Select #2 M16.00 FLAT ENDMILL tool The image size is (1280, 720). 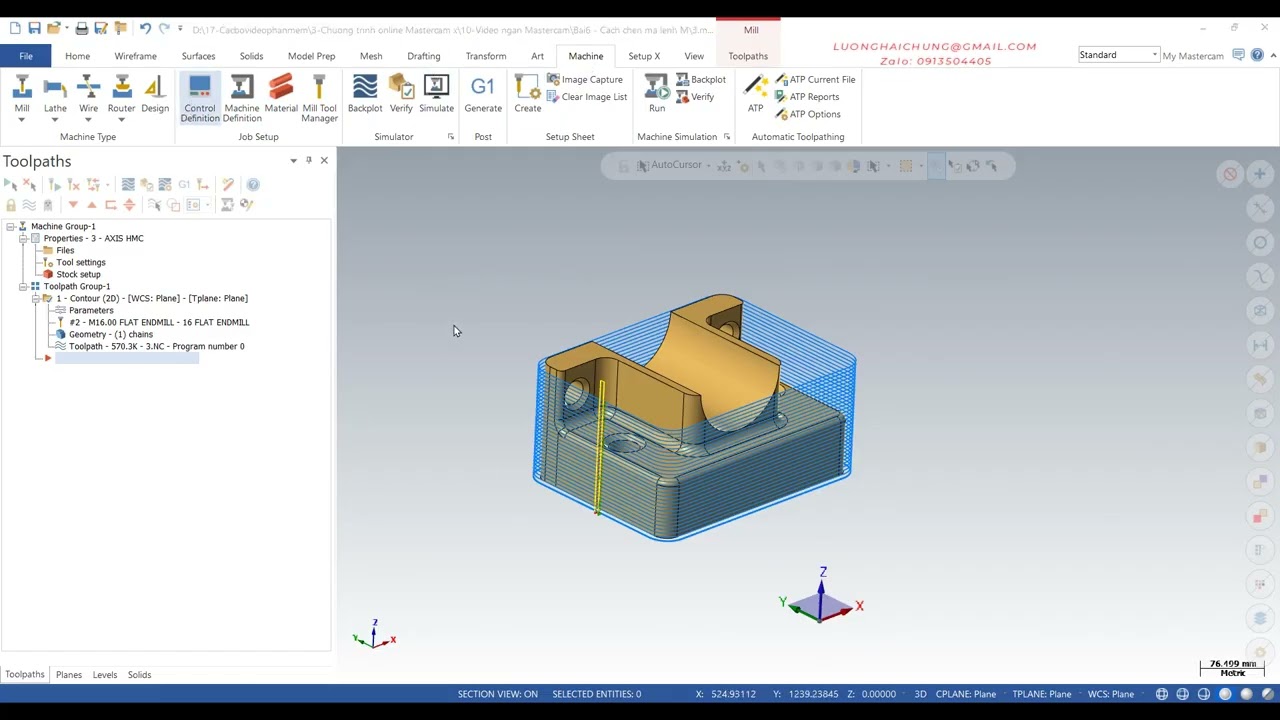pyautogui.click(x=159, y=323)
